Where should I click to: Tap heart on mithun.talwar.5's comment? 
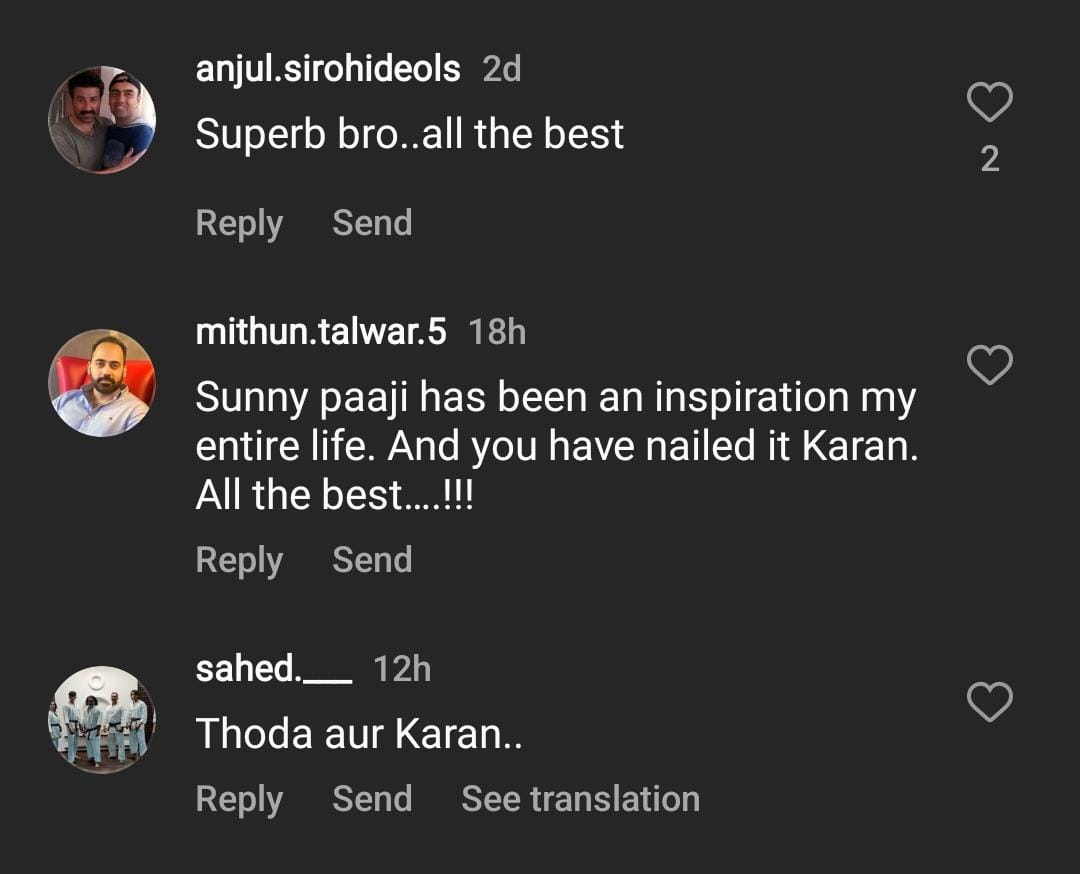990,366
